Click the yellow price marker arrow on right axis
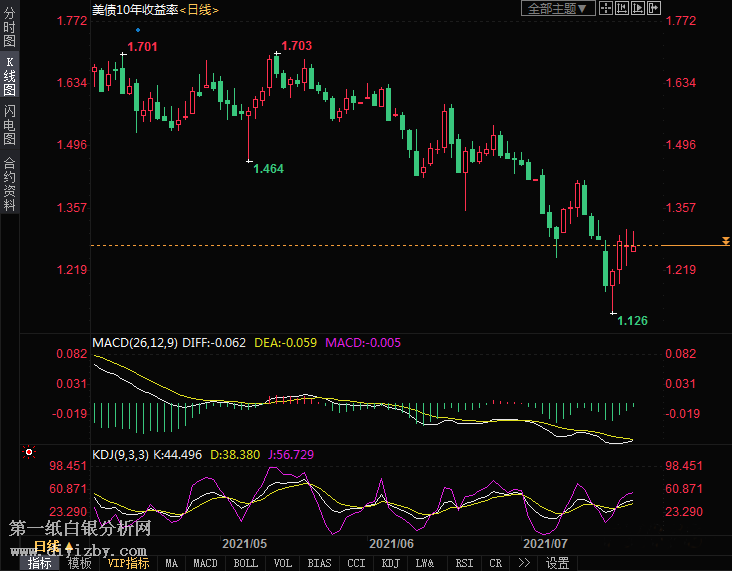 tap(725, 243)
